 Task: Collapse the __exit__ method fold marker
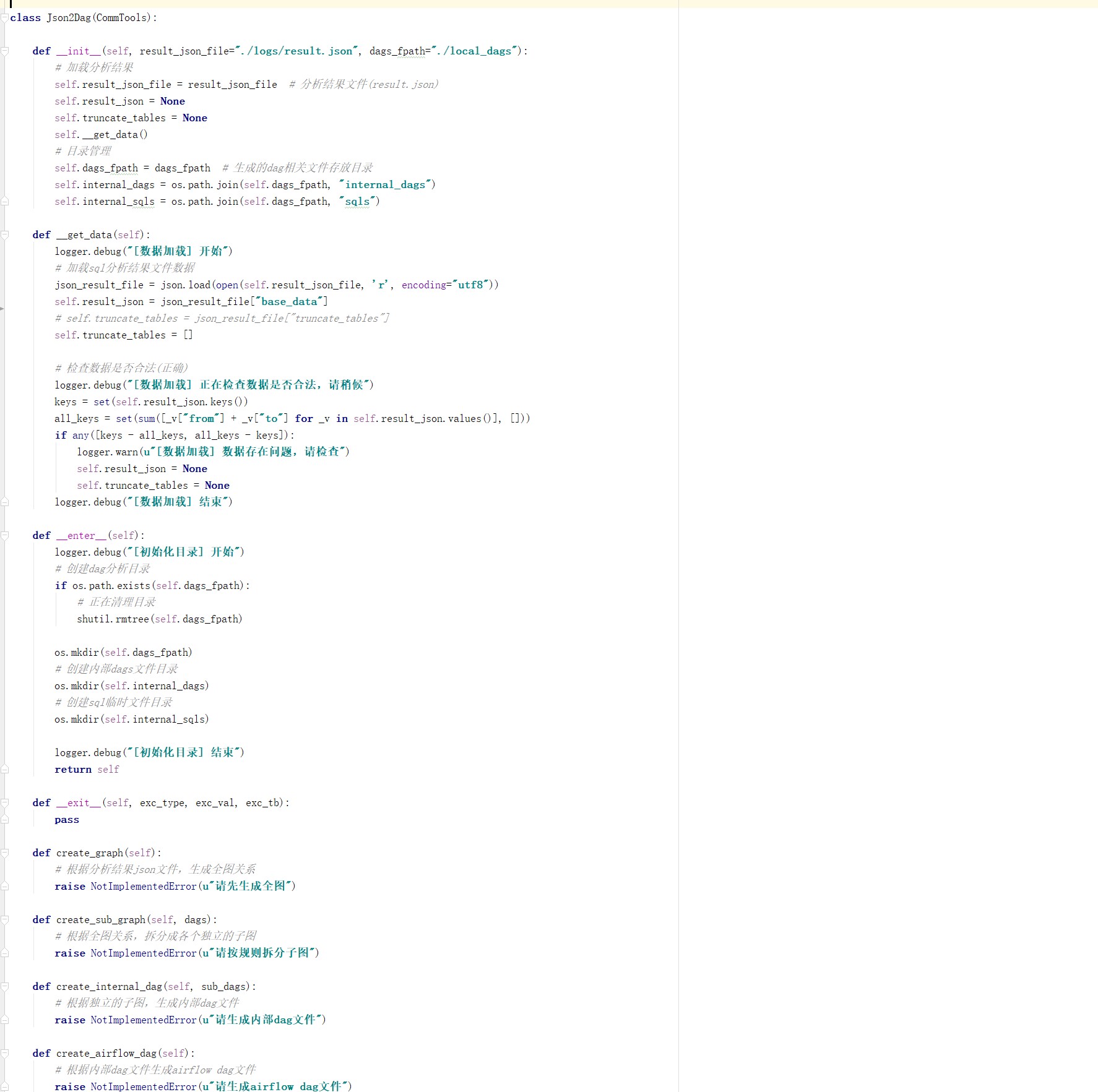(x=4, y=802)
